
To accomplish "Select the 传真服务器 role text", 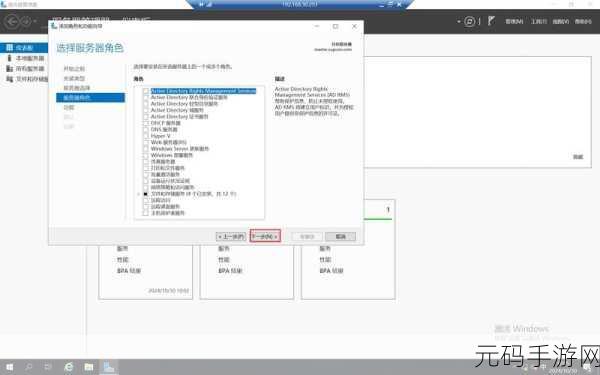I will click(x=163, y=162).
